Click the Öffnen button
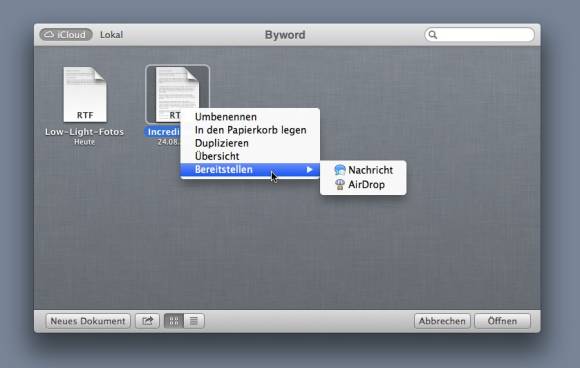Screen dimensions: 580x368 502,321
